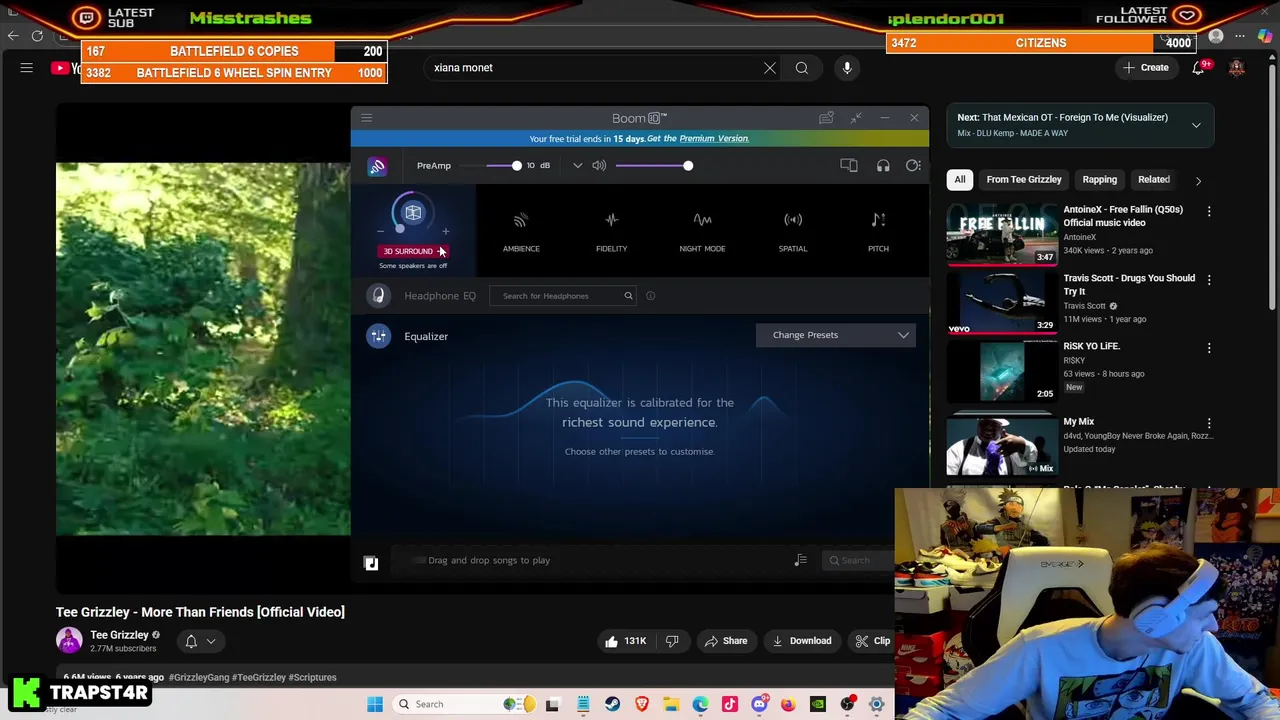Viewport: 1280px width, 720px height.
Task: Open the Headphone EQ info icon
Action: point(650,296)
